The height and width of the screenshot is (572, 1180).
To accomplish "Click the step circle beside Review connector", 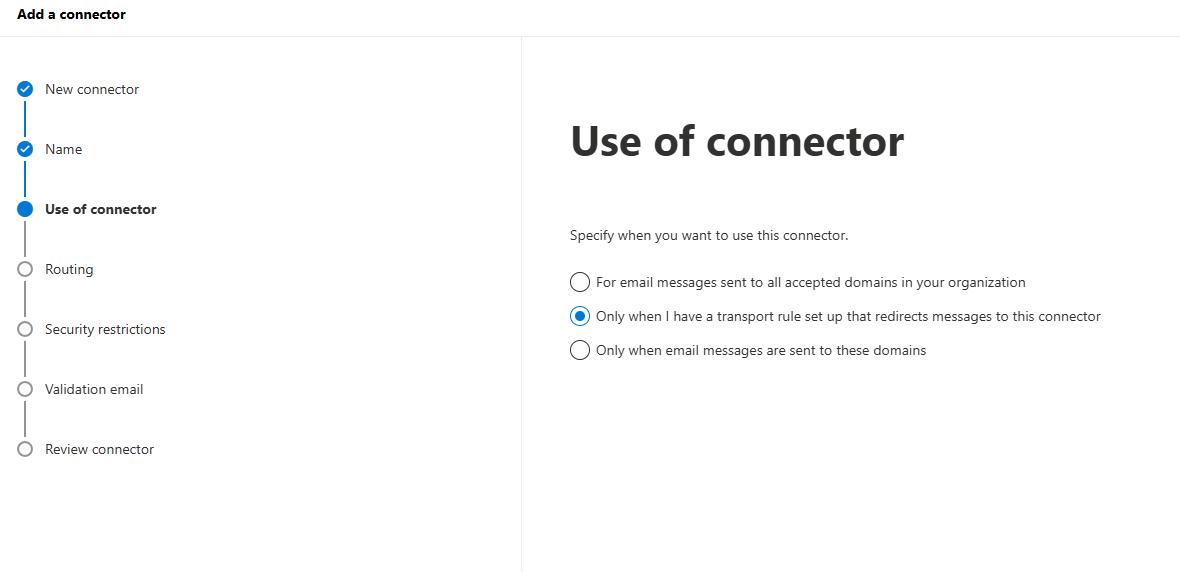I will (x=25, y=449).
